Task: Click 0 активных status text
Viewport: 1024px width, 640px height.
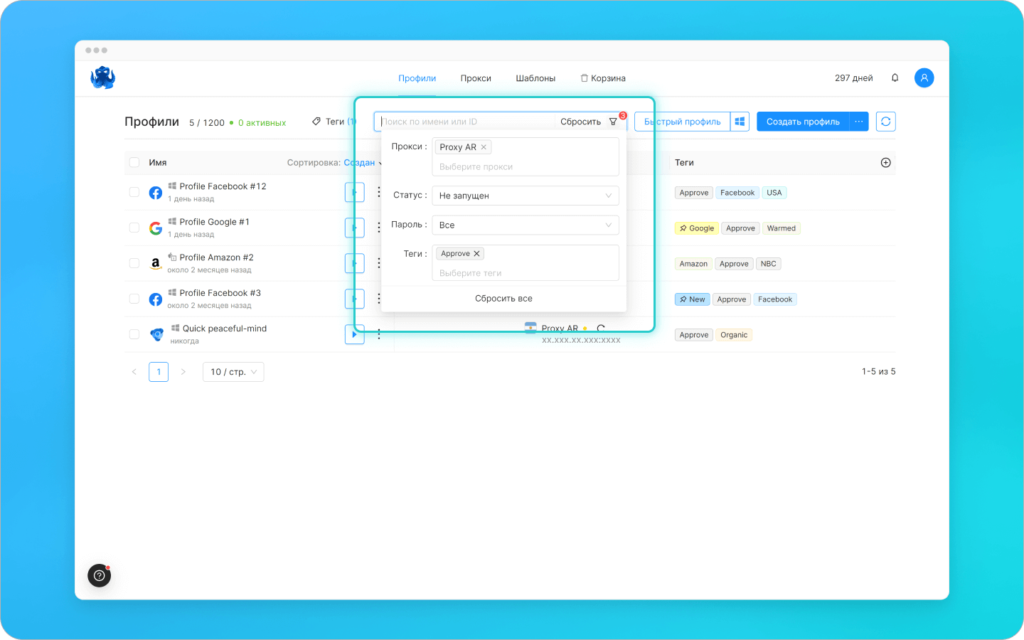Action: click(x=261, y=123)
